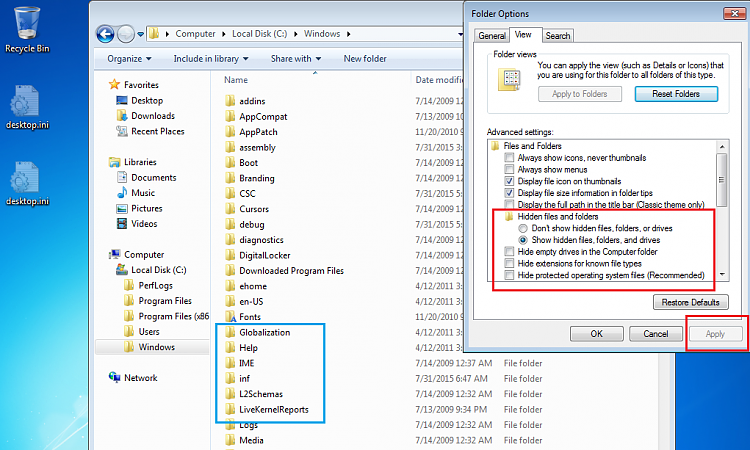Uncheck Display file icon on thumbnails
The width and height of the screenshot is (750, 450).
tap(509, 181)
